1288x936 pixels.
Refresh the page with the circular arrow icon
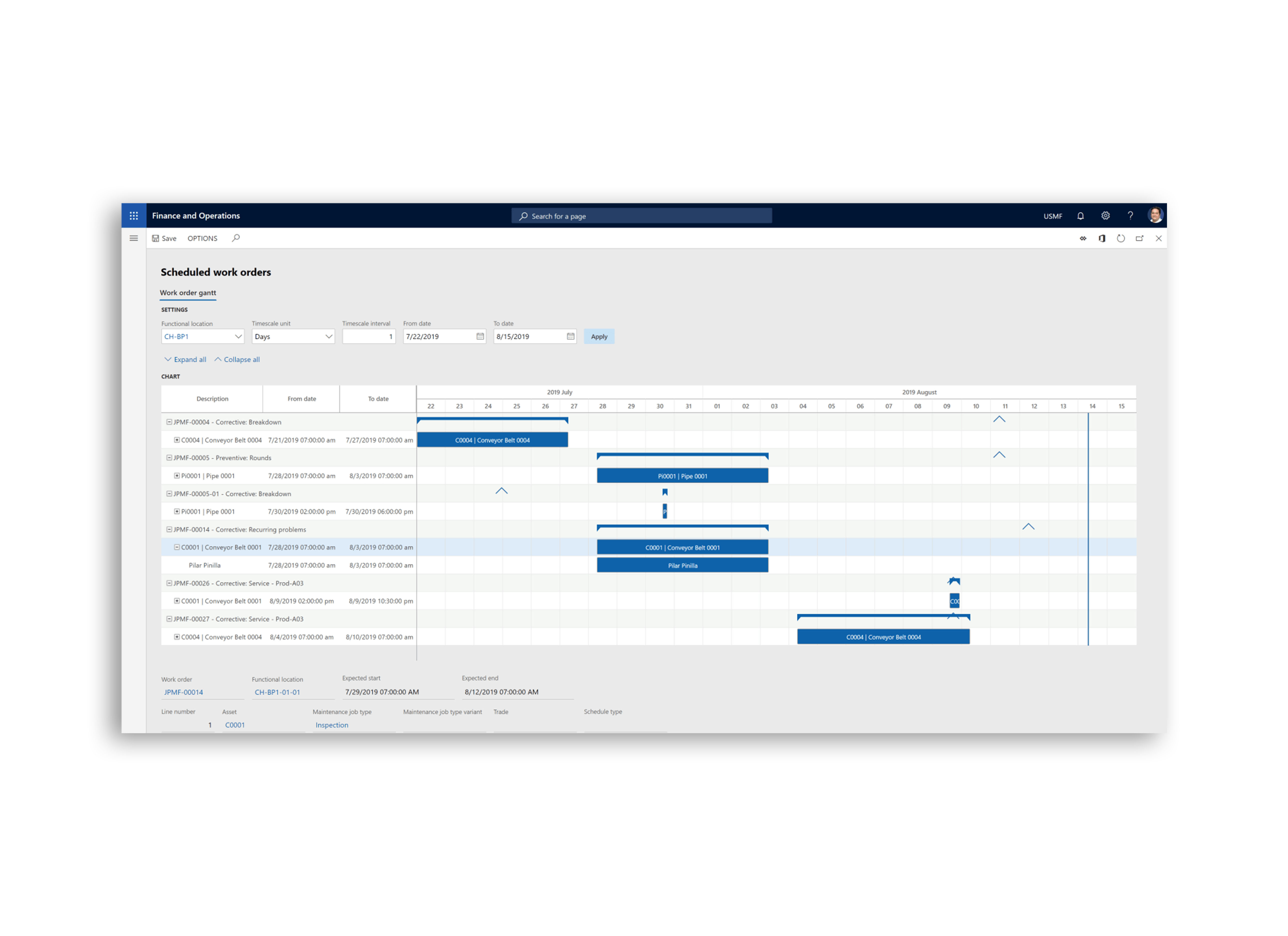pyautogui.click(x=1120, y=238)
